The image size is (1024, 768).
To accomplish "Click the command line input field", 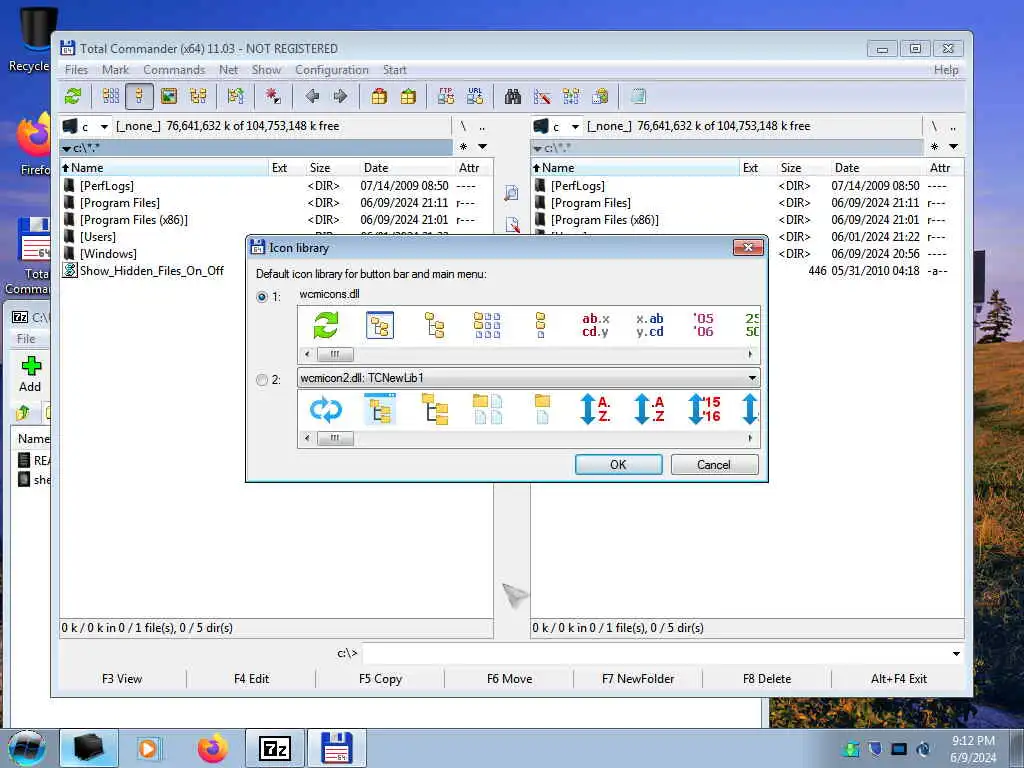I will point(655,654).
